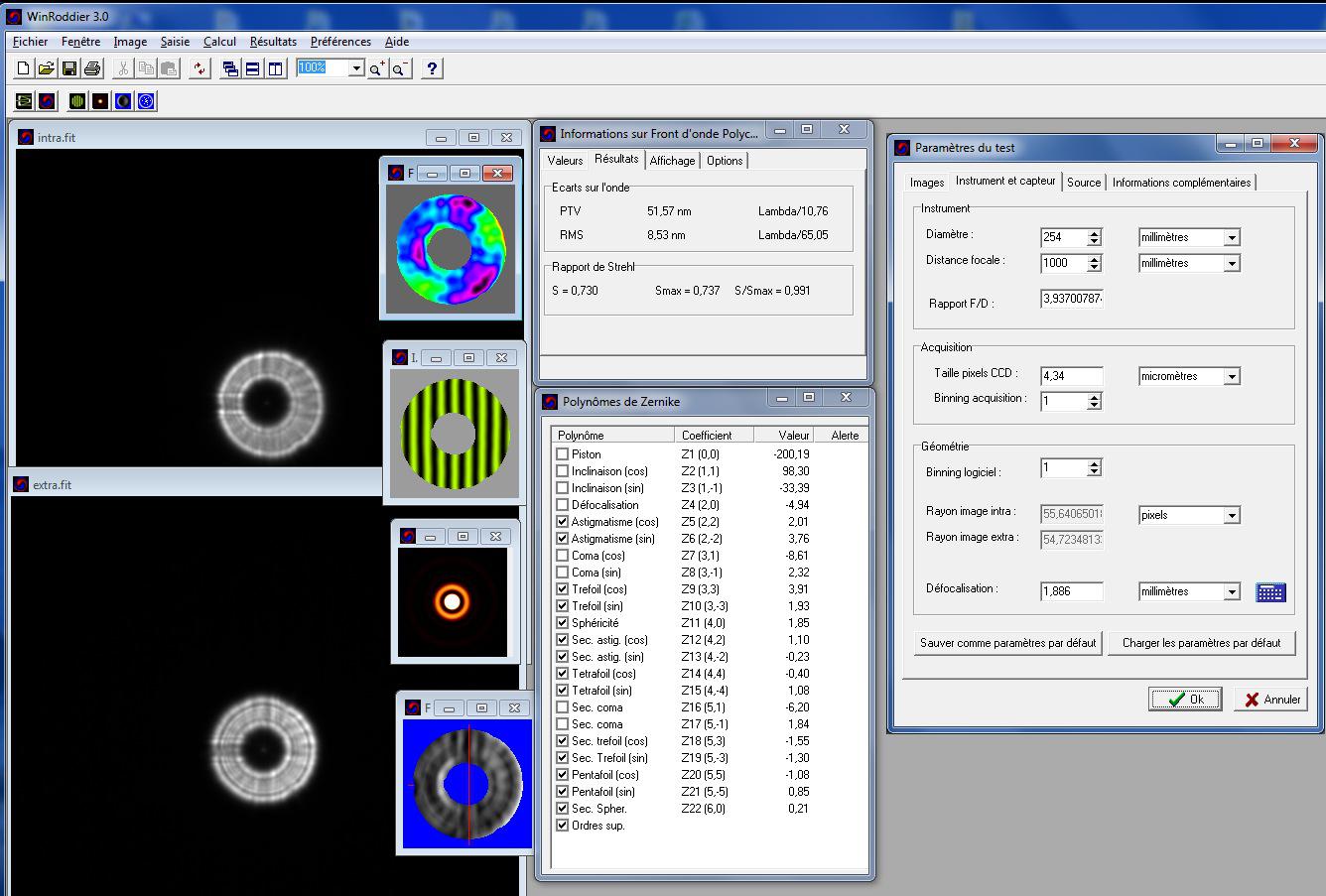This screenshot has height=896, width=1326.
Task: Switch to the Affichage tab
Action: 672,161
